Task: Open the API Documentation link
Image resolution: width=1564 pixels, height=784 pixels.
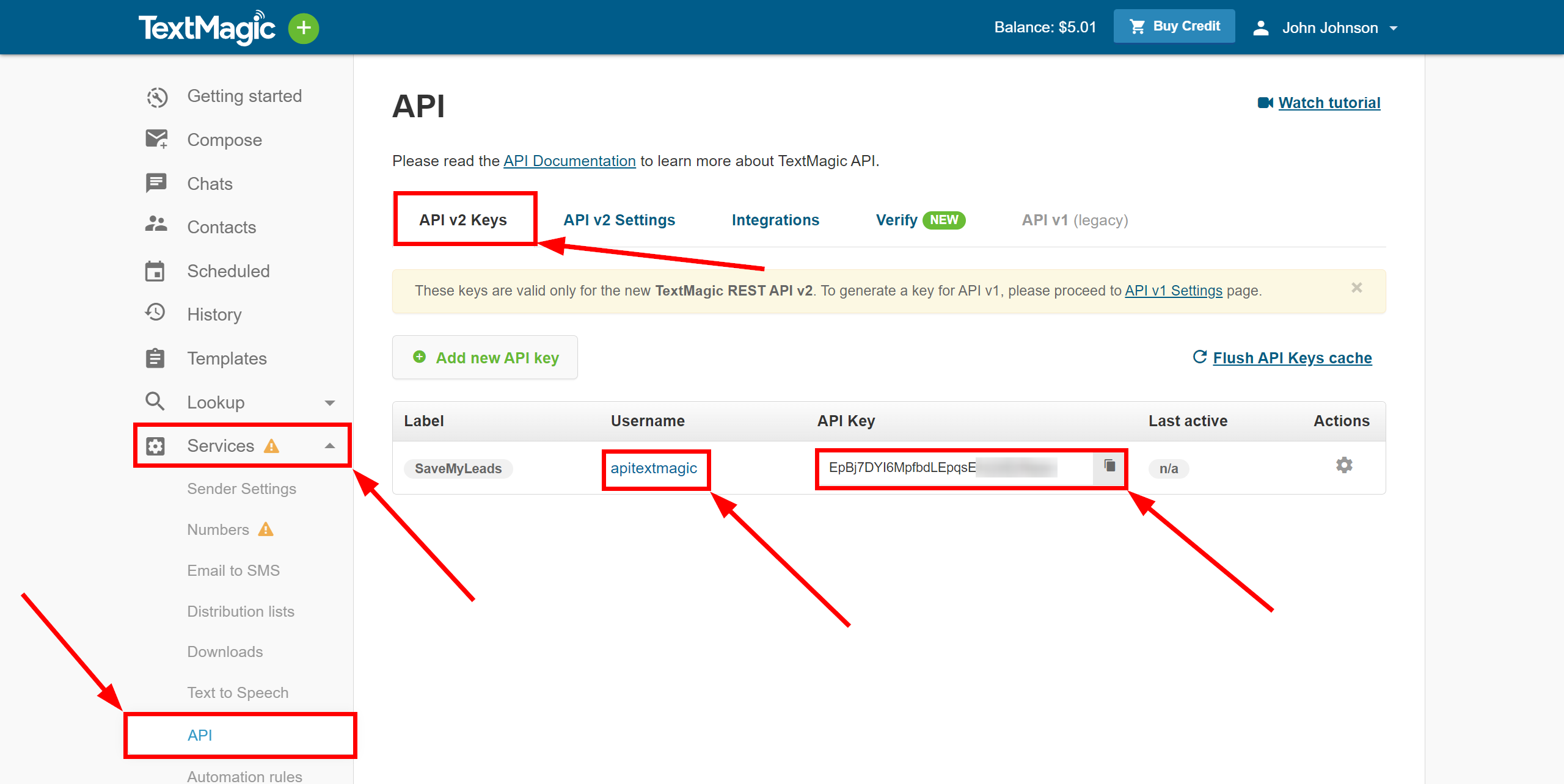Action: tap(569, 161)
